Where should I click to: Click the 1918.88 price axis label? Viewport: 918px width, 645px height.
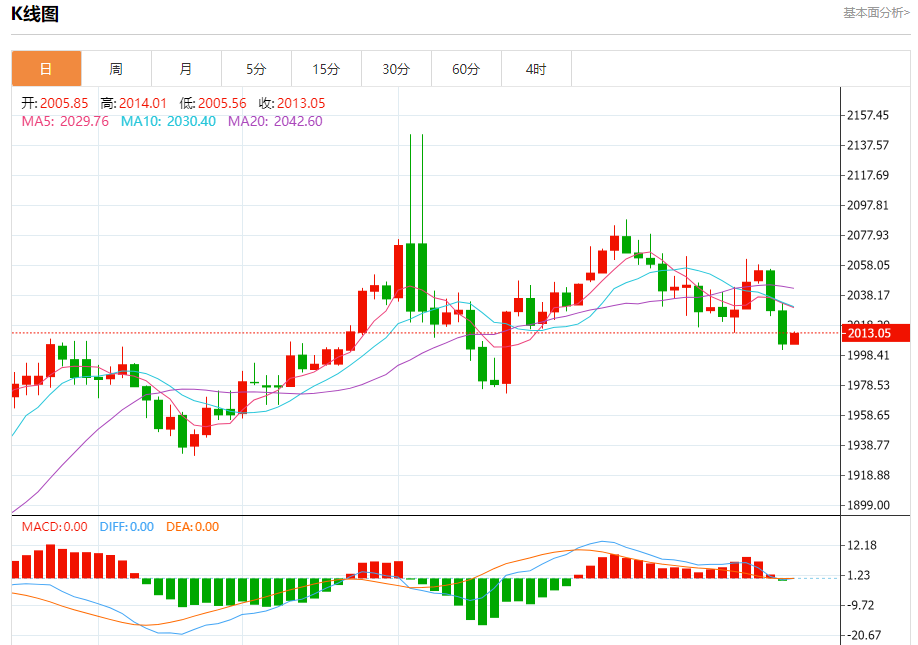[x=868, y=475]
